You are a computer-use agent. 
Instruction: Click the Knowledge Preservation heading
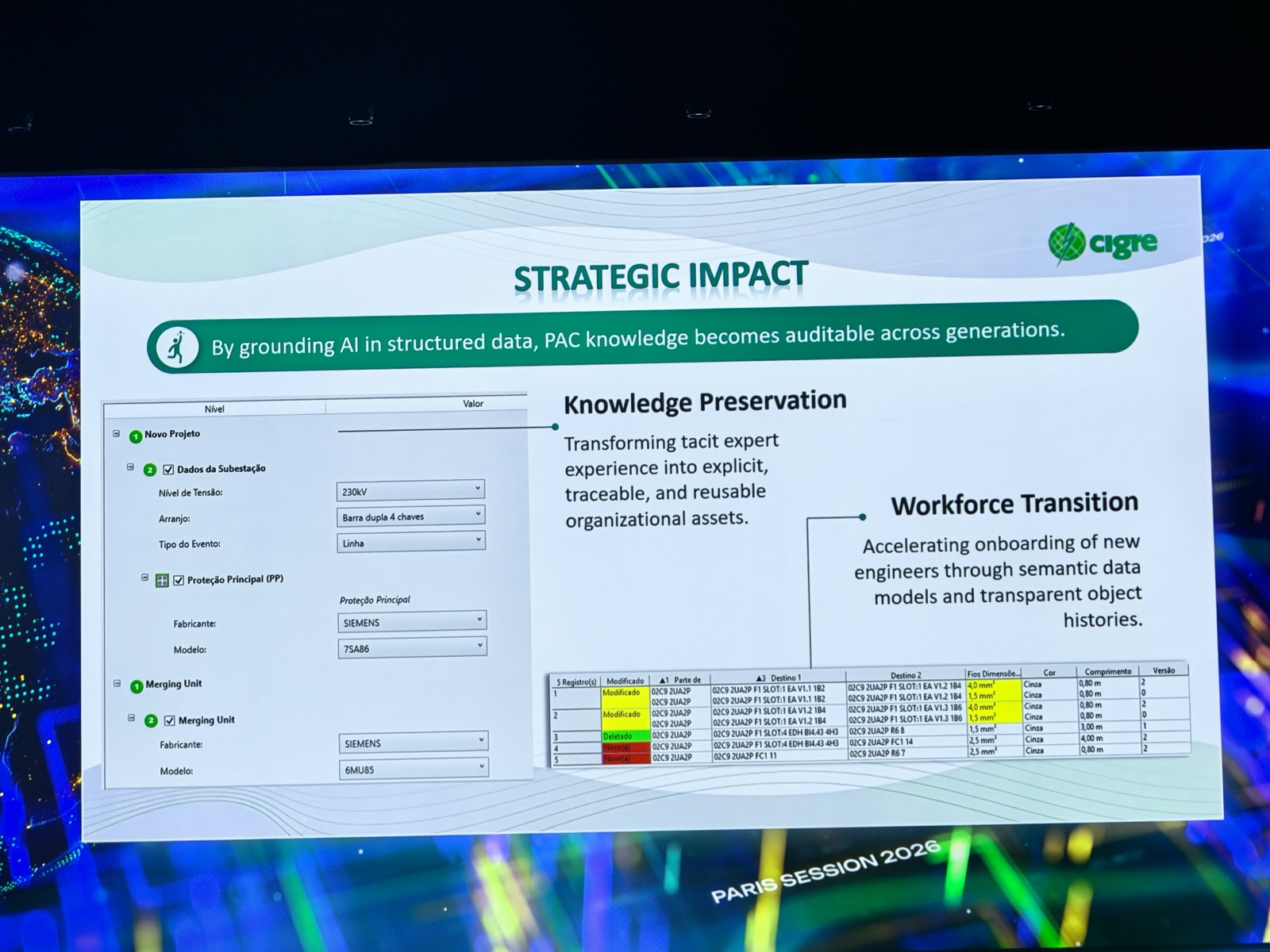tap(705, 402)
